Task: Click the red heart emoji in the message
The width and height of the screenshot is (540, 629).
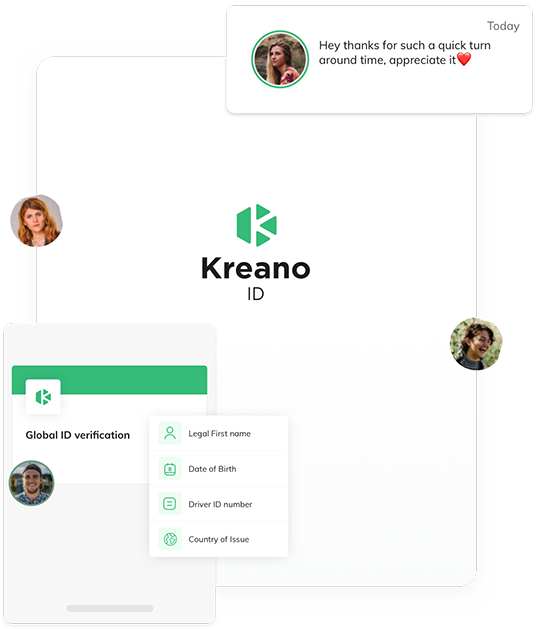Action: tap(464, 59)
